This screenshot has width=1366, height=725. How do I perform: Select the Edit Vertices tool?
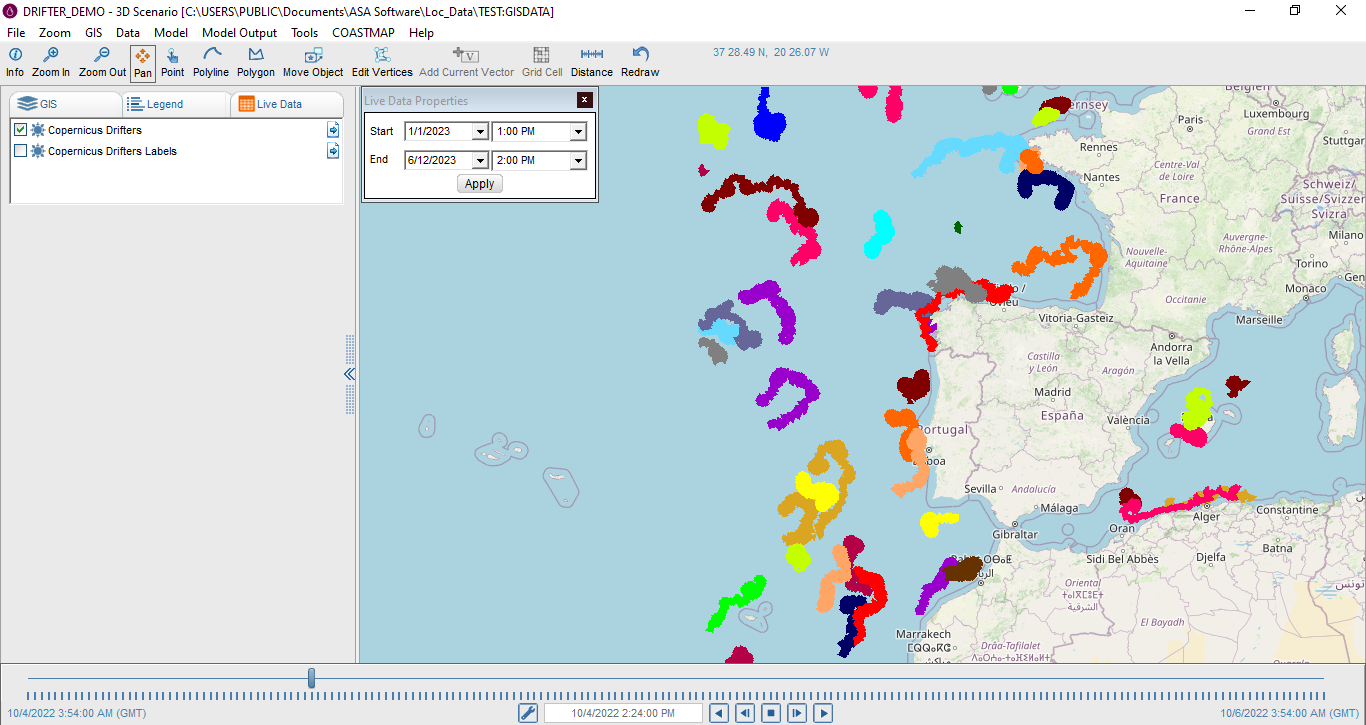click(x=382, y=61)
